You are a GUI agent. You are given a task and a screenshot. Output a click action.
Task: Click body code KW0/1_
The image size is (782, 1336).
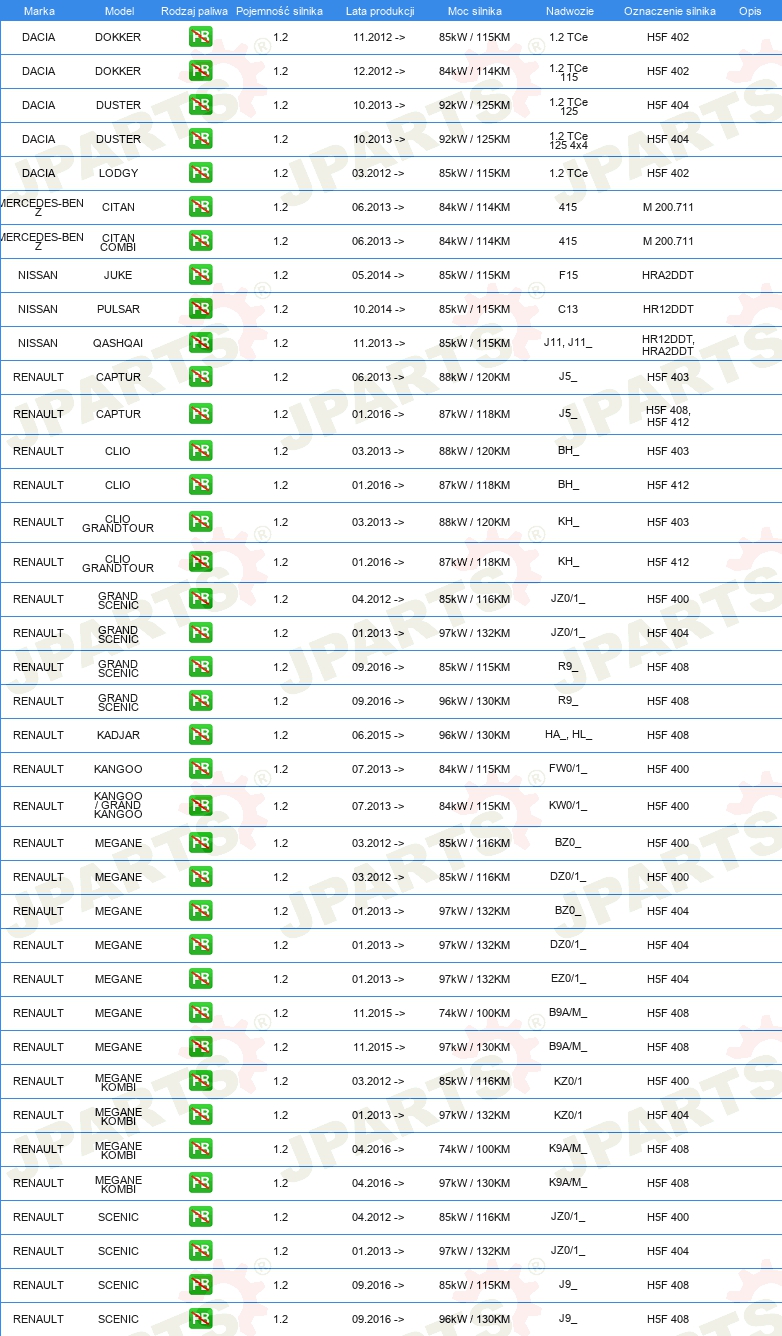point(568,806)
